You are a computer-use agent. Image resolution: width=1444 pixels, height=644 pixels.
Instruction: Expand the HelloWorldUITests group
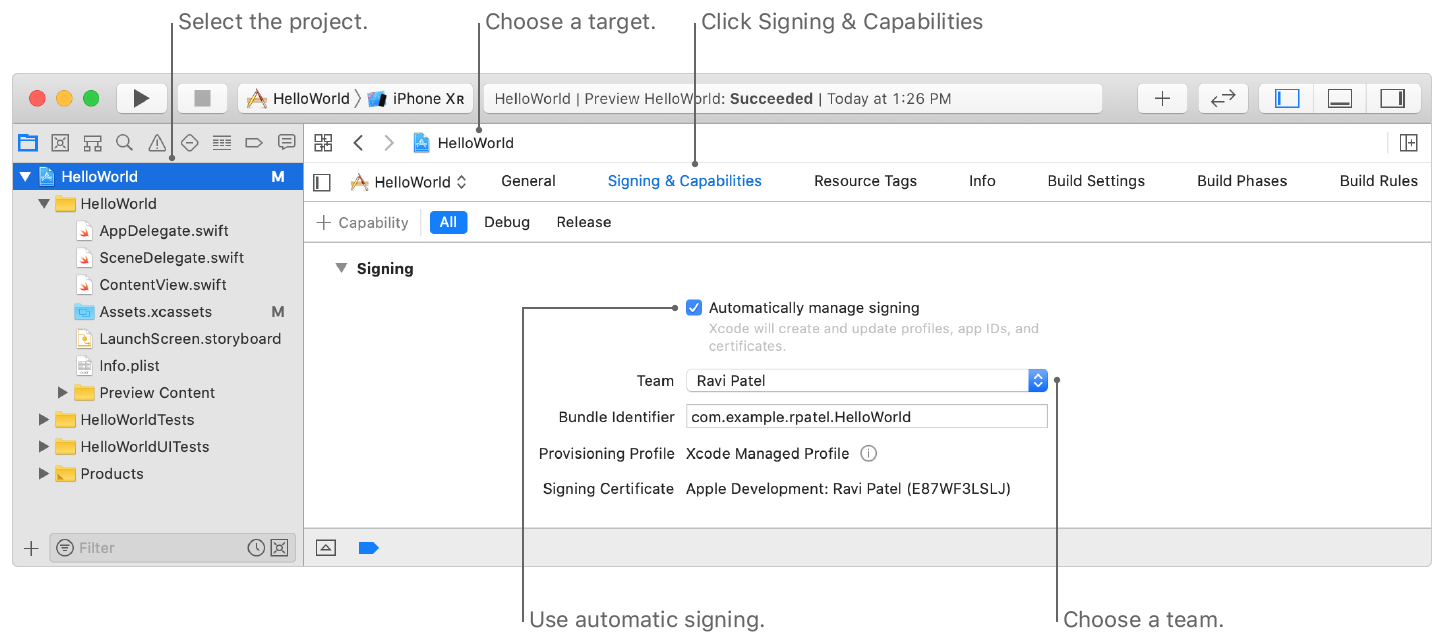click(44, 447)
